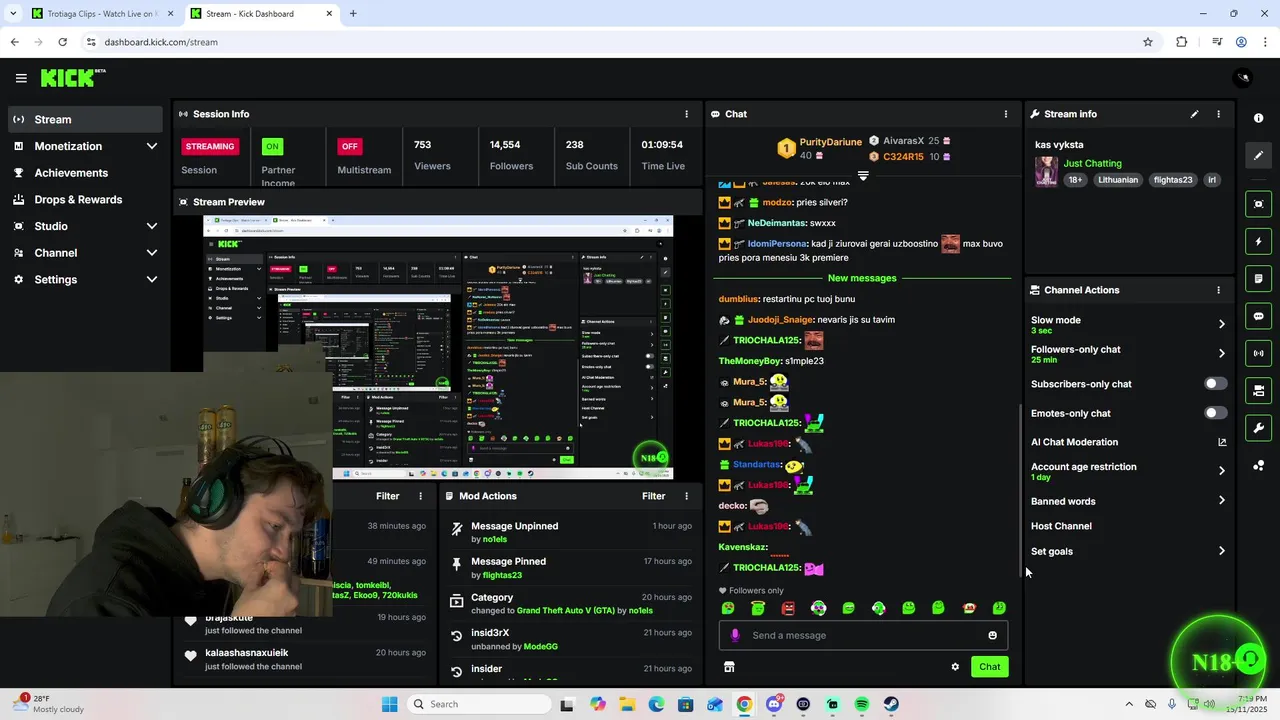Click the three-dots cluster icon in right sidebar
This screenshot has width=1280, height=720.
(1258, 465)
